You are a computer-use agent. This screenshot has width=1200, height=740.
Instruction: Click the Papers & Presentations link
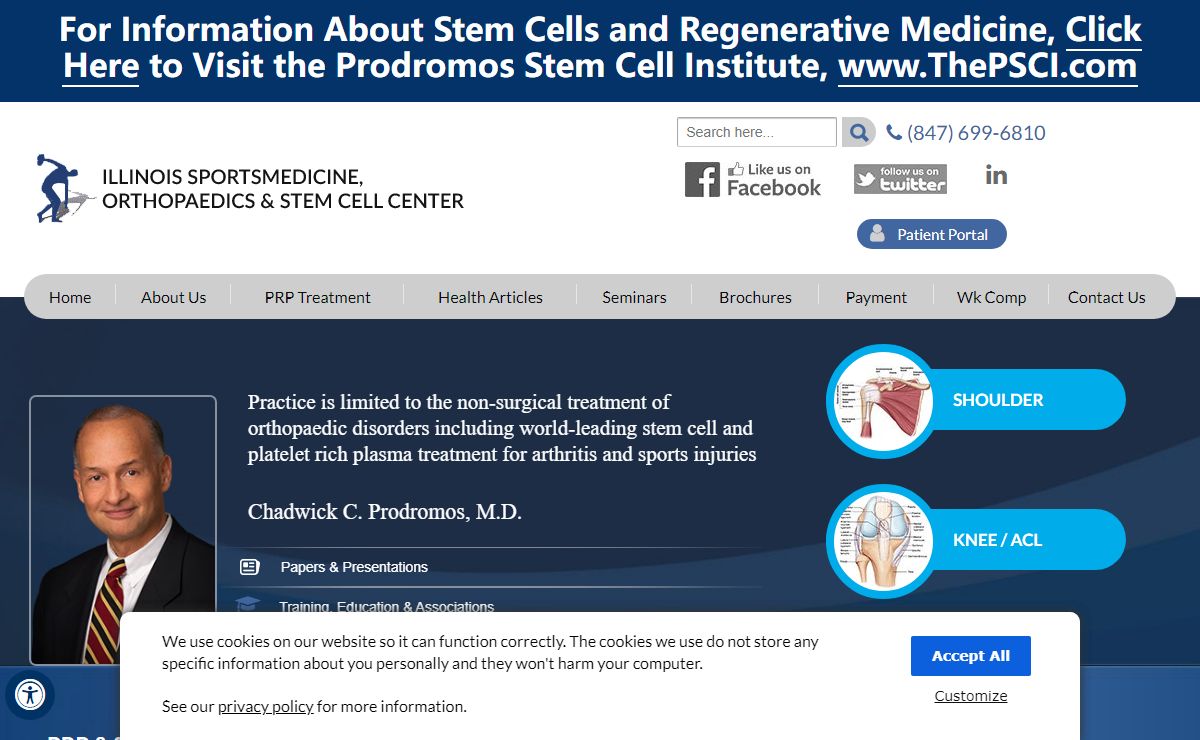[353, 567]
